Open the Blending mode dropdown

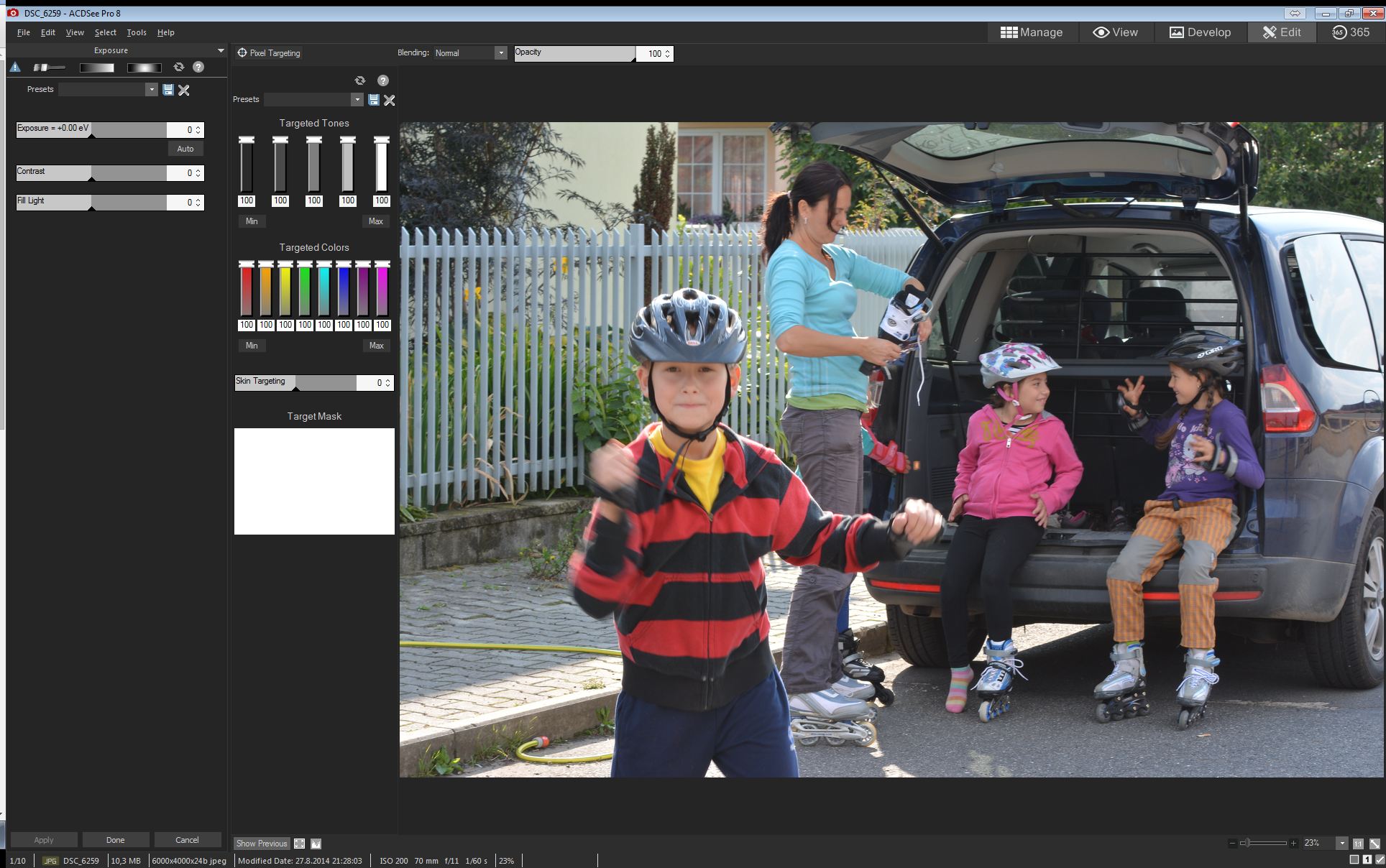(x=500, y=53)
